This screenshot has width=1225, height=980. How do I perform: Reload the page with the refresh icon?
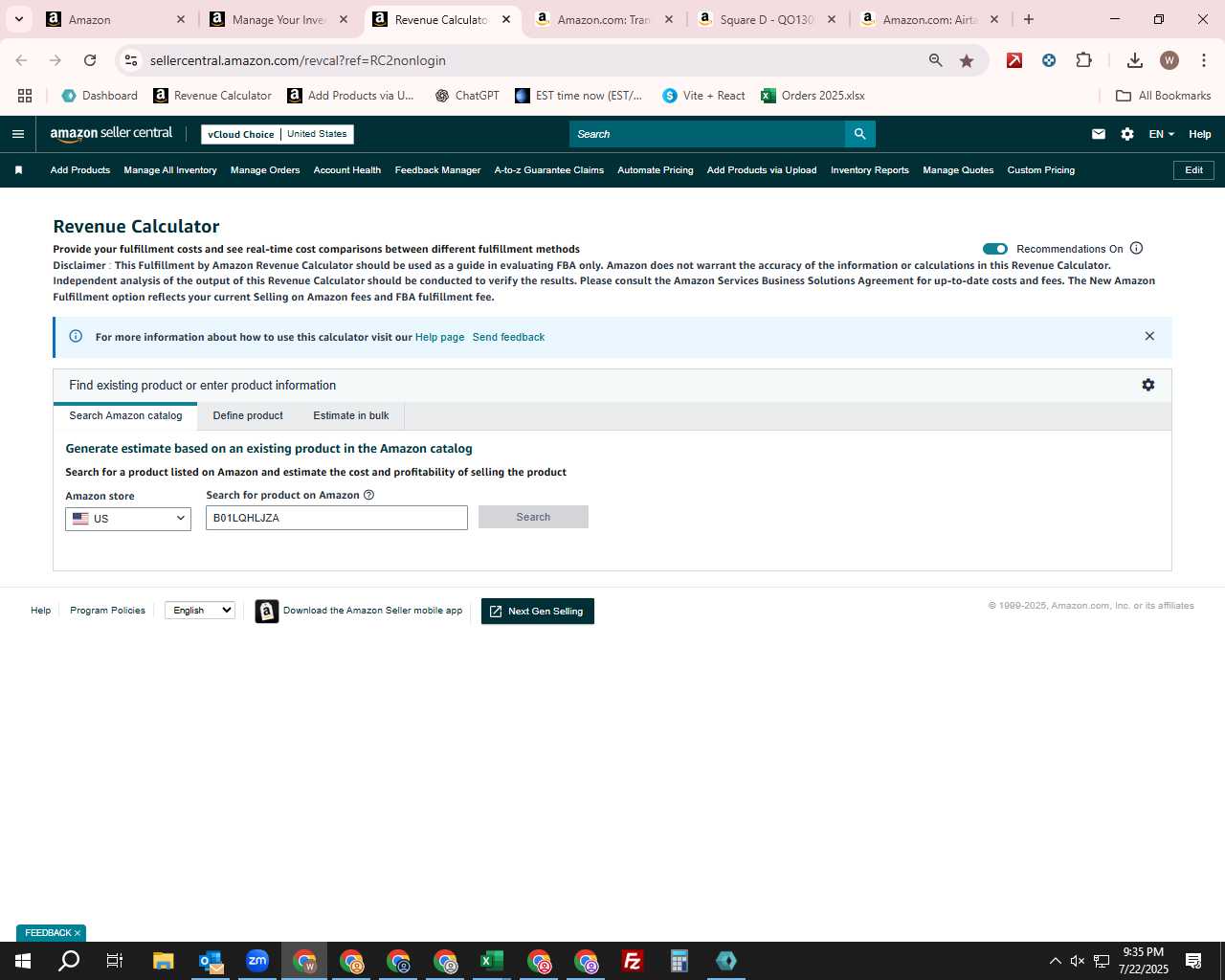click(x=90, y=60)
